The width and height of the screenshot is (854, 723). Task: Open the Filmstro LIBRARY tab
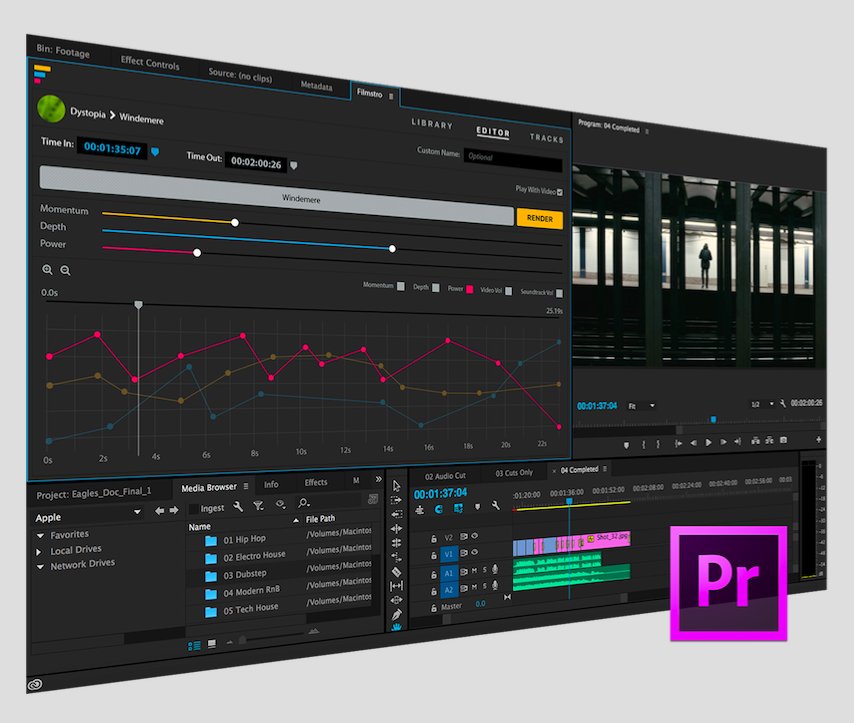(x=432, y=124)
